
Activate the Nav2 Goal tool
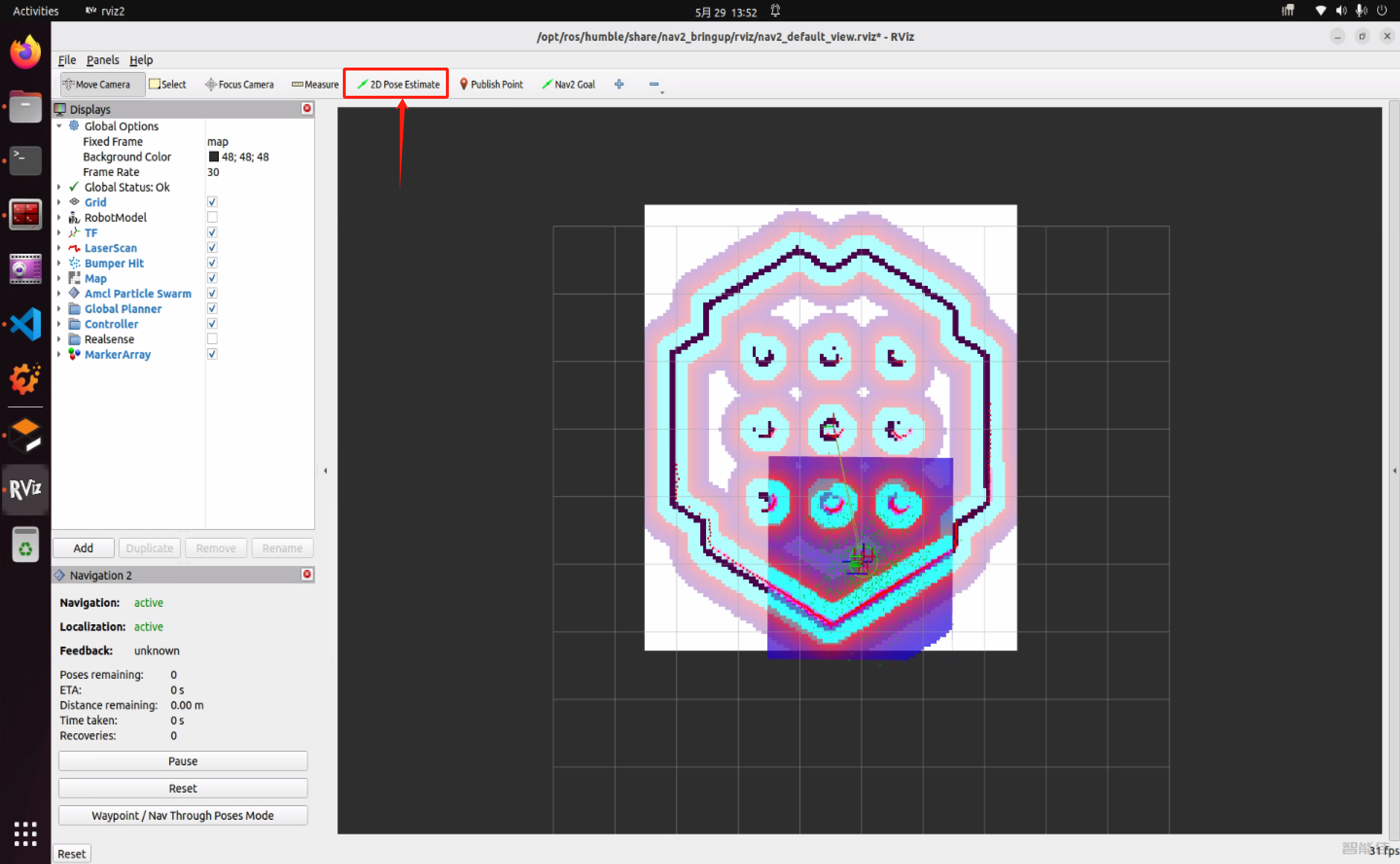(568, 84)
